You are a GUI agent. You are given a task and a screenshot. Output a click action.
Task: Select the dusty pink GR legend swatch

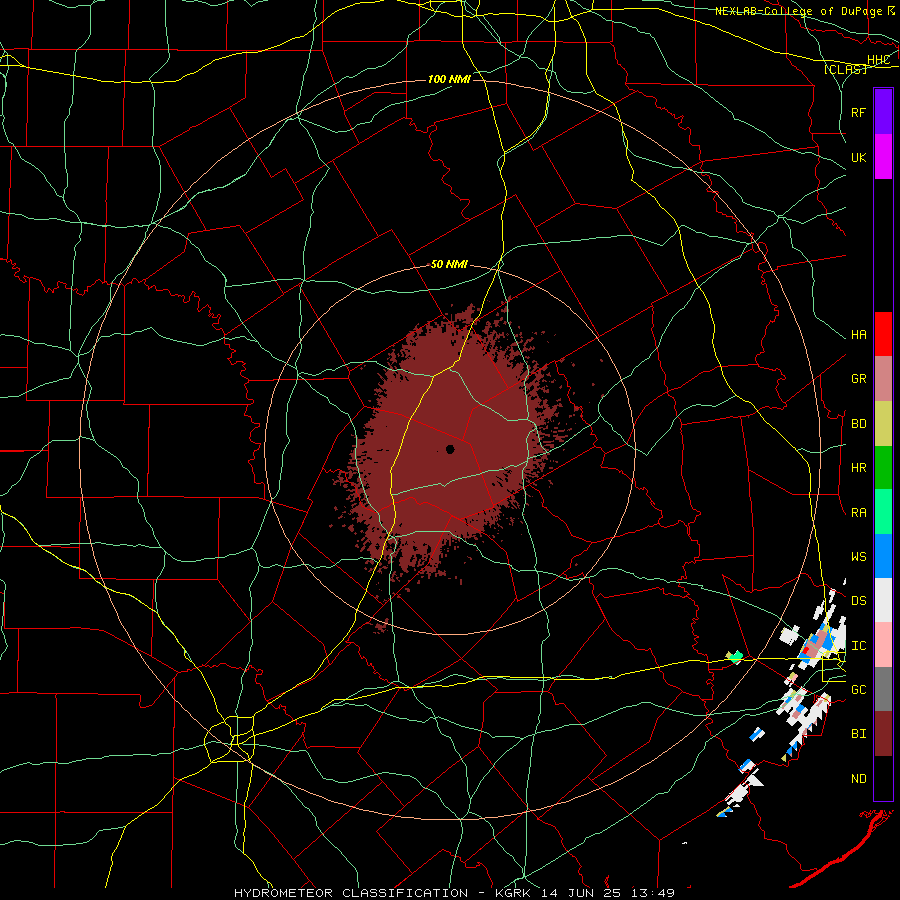(x=883, y=379)
